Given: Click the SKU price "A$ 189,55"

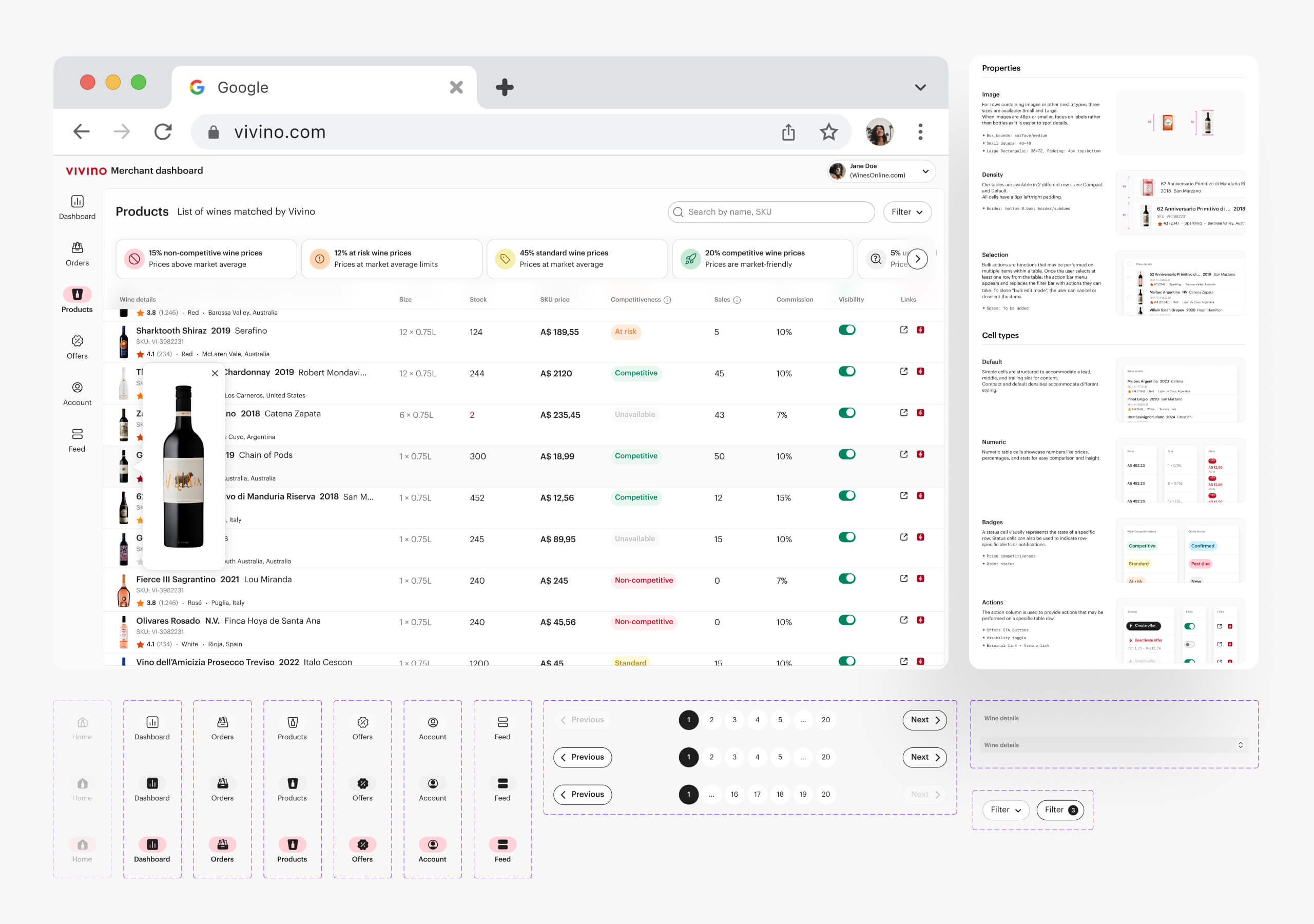Looking at the screenshot, I should [559, 332].
